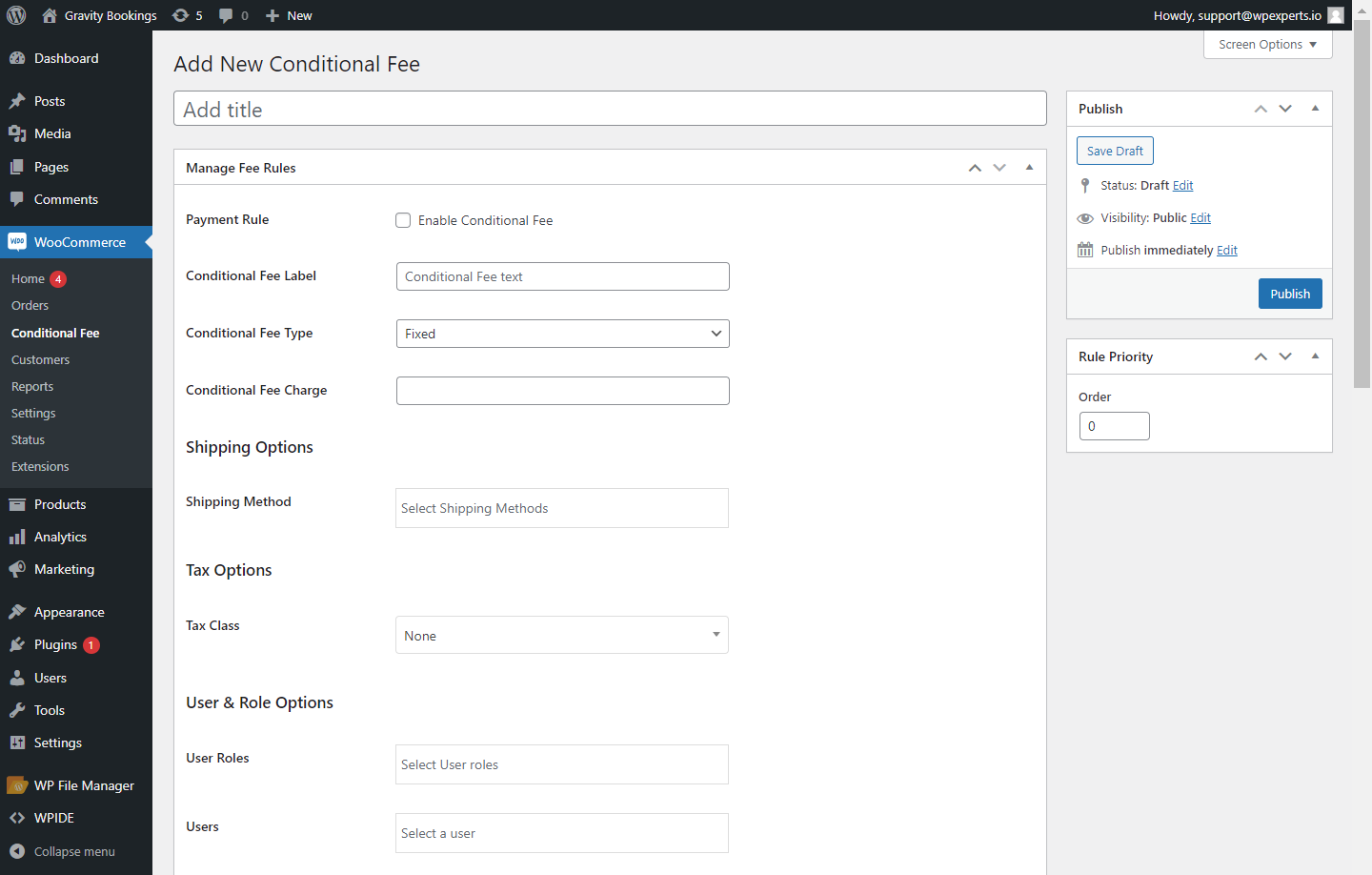Open the Select User roles selector
Viewport: 1372px width, 875px height.
tap(562, 764)
